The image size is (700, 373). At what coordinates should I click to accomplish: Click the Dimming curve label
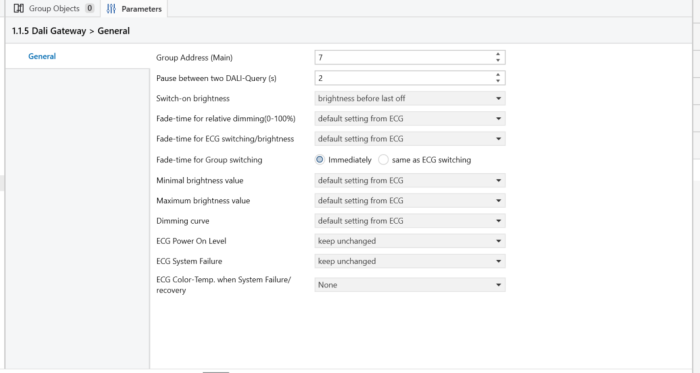pos(183,221)
